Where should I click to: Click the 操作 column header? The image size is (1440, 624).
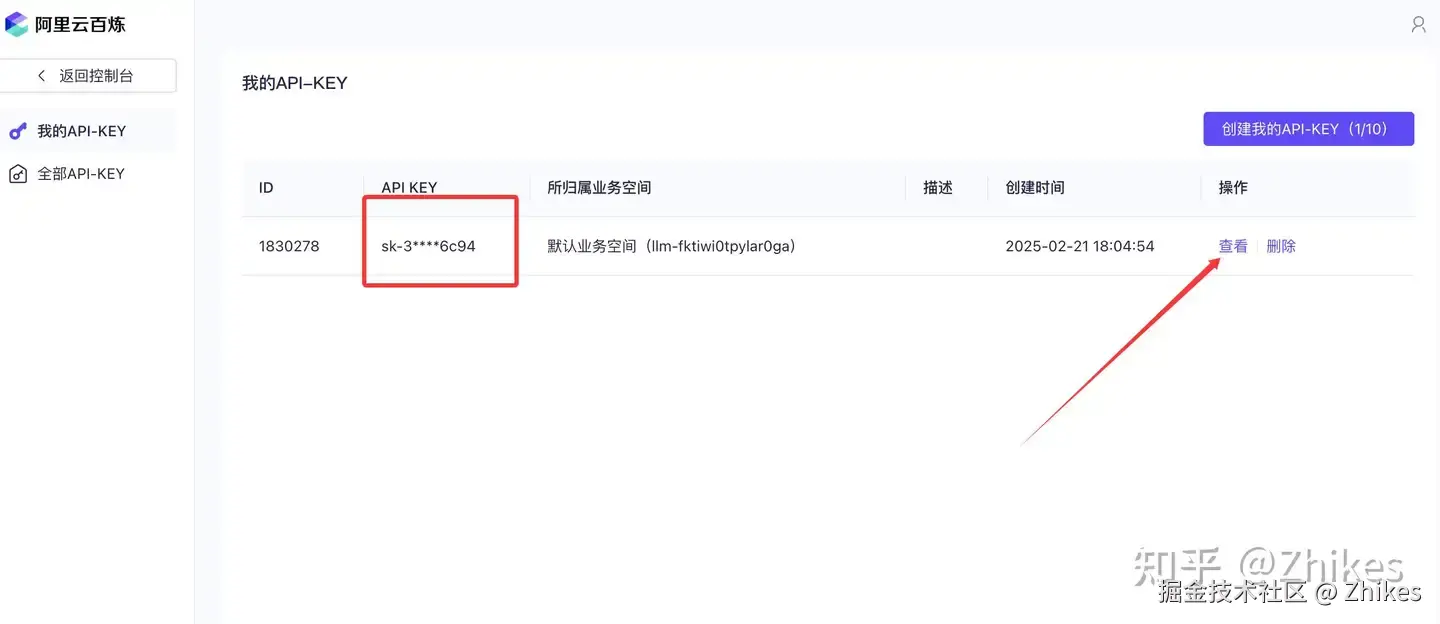pyautogui.click(x=1233, y=188)
